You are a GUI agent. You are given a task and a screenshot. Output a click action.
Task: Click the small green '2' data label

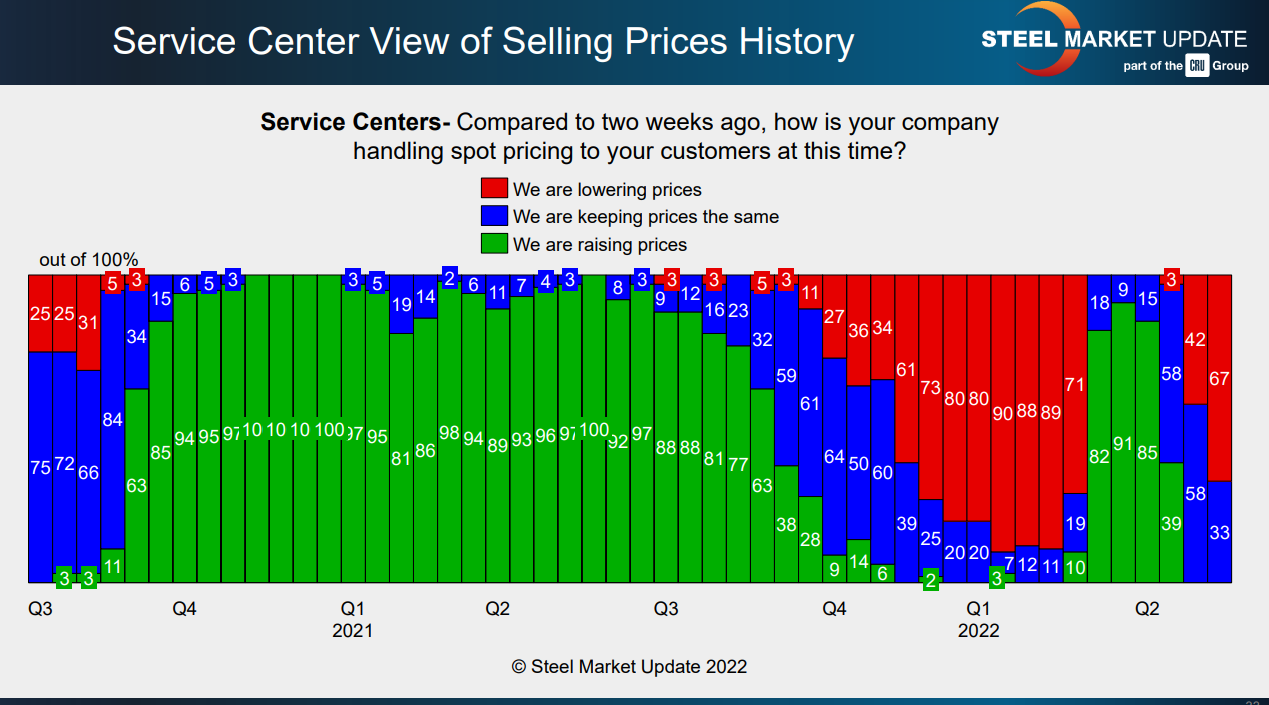931,581
